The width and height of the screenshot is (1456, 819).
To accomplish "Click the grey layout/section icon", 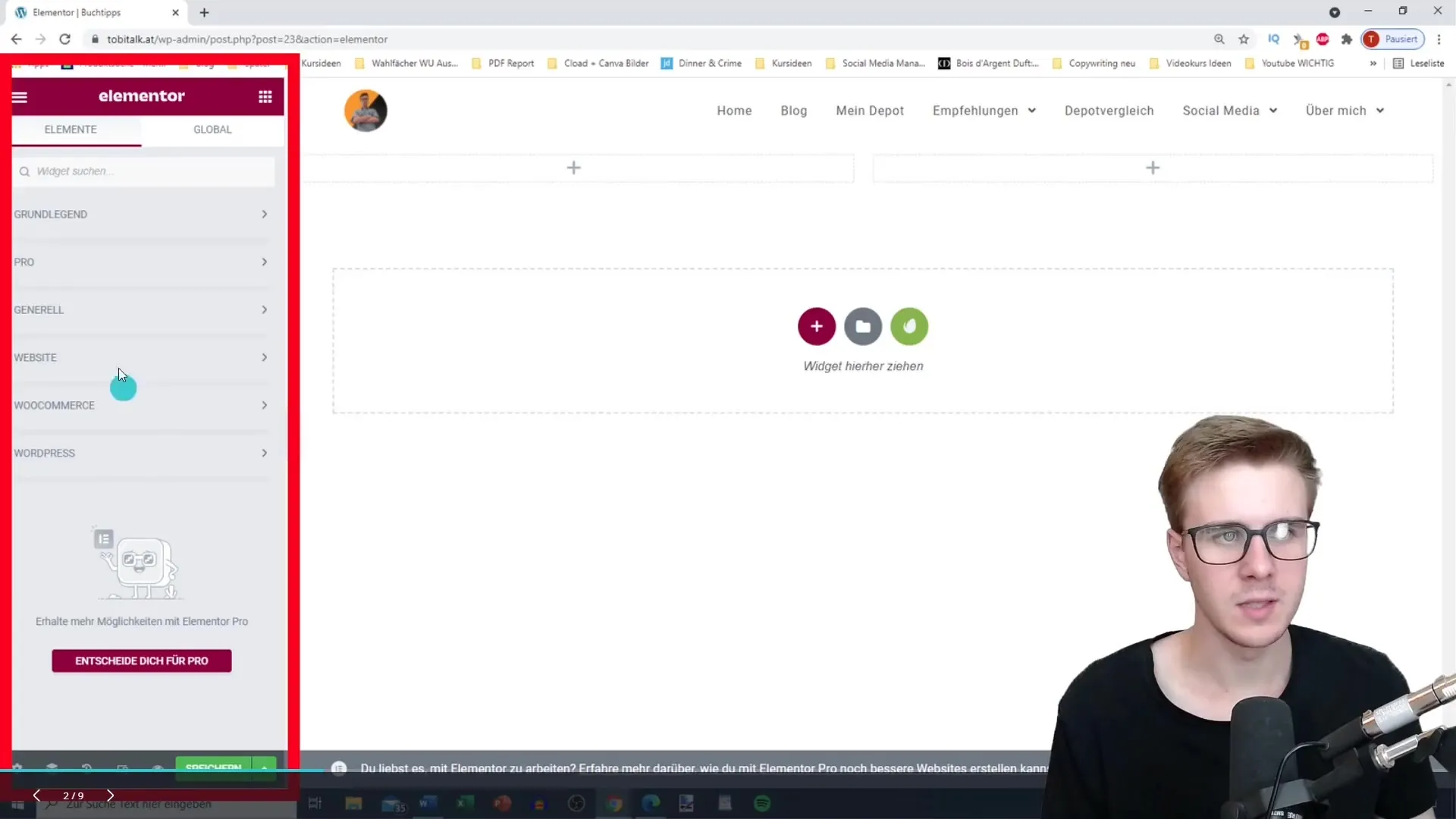I will [862, 326].
